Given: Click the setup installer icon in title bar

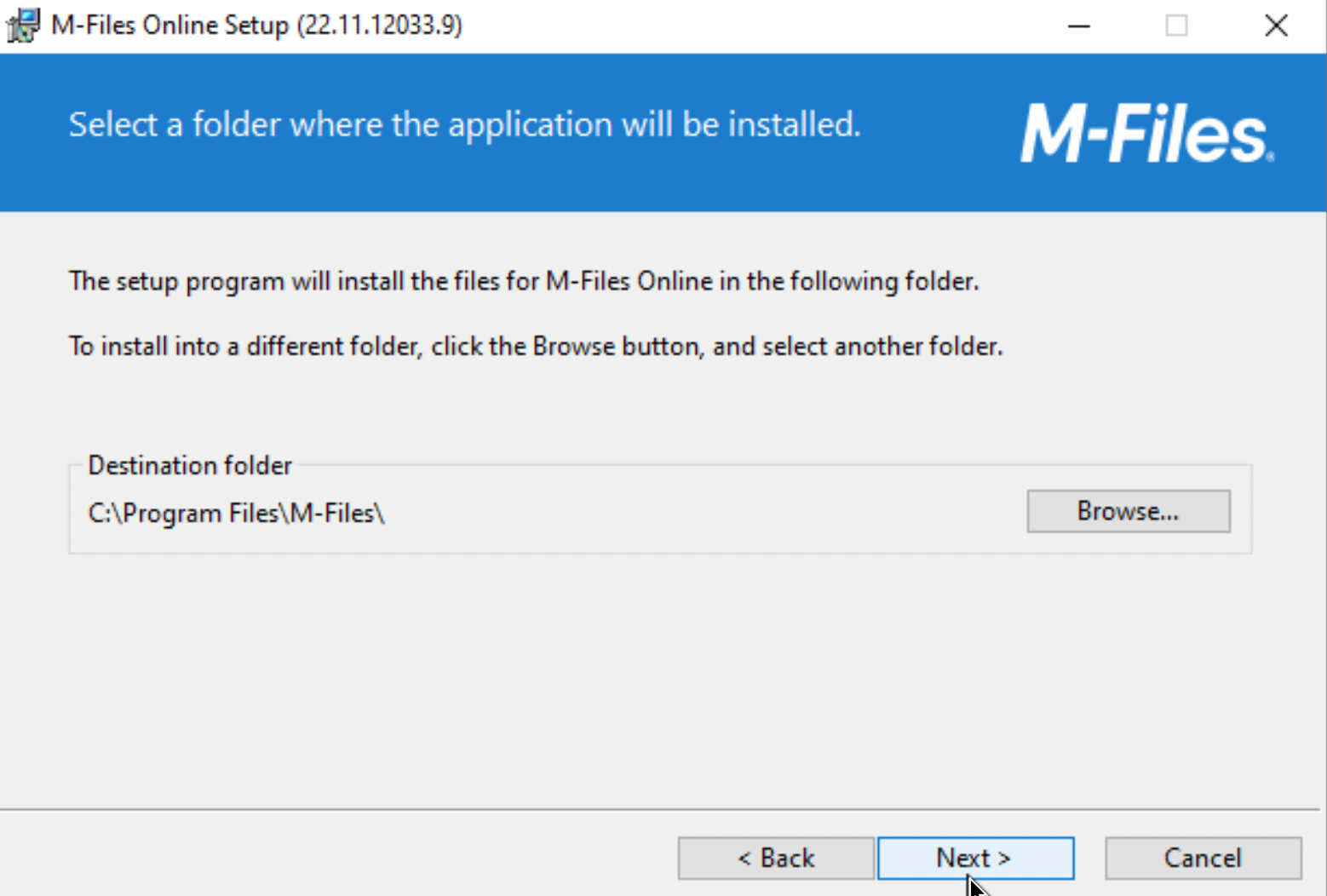Looking at the screenshot, I should click(23, 25).
